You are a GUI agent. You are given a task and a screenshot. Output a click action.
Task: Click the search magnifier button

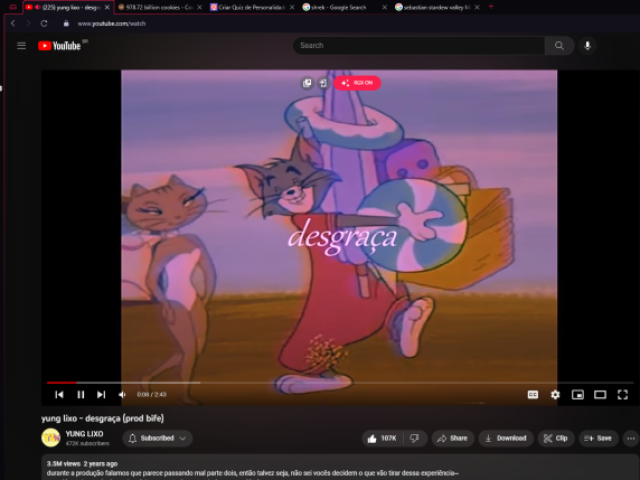coord(559,45)
